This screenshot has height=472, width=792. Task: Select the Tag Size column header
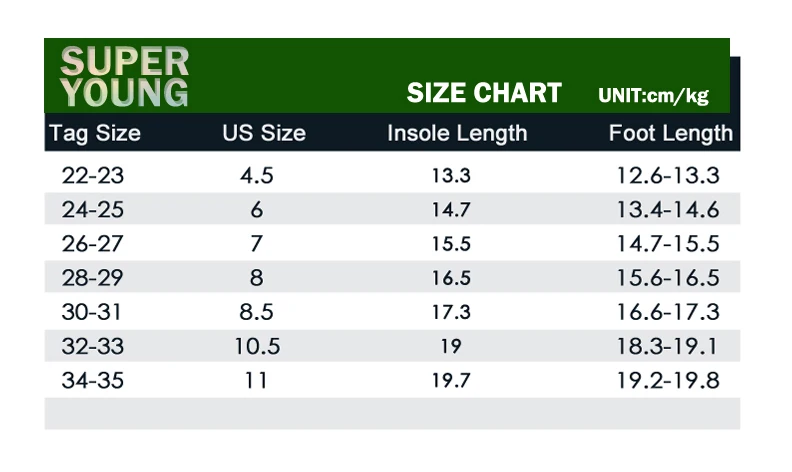click(95, 133)
